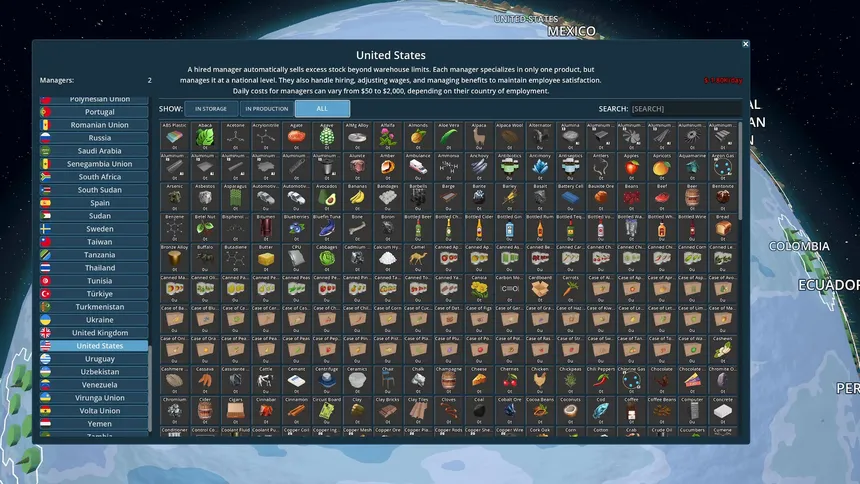Click the product search field
This screenshot has height=484, width=860.
[x=685, y=108]
